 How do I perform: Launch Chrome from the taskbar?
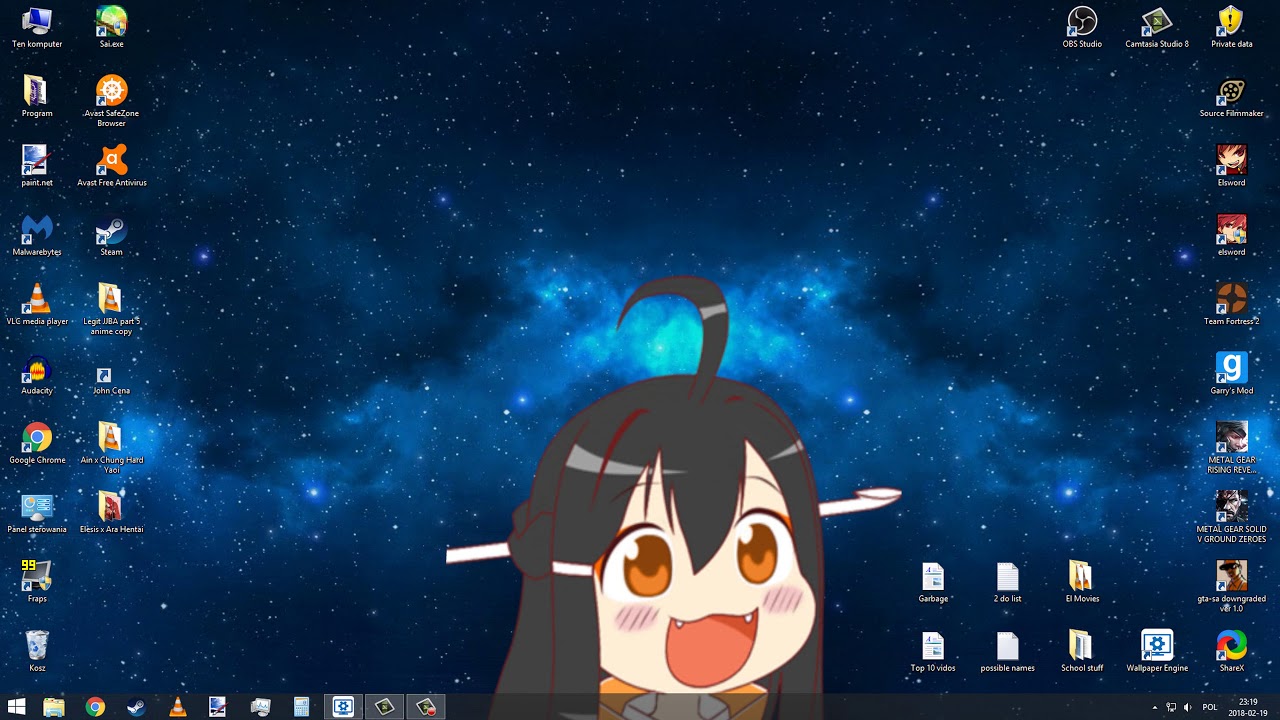click(95, 707)
